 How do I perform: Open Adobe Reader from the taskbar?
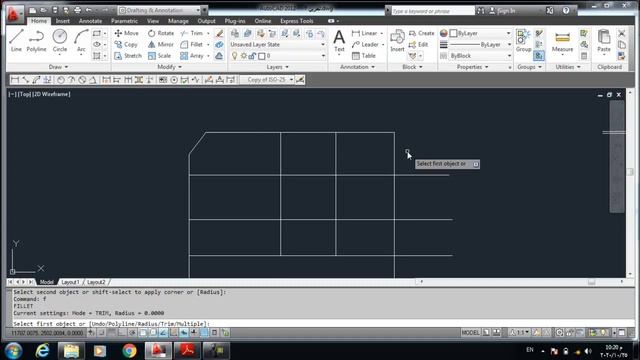pos(187,351)
